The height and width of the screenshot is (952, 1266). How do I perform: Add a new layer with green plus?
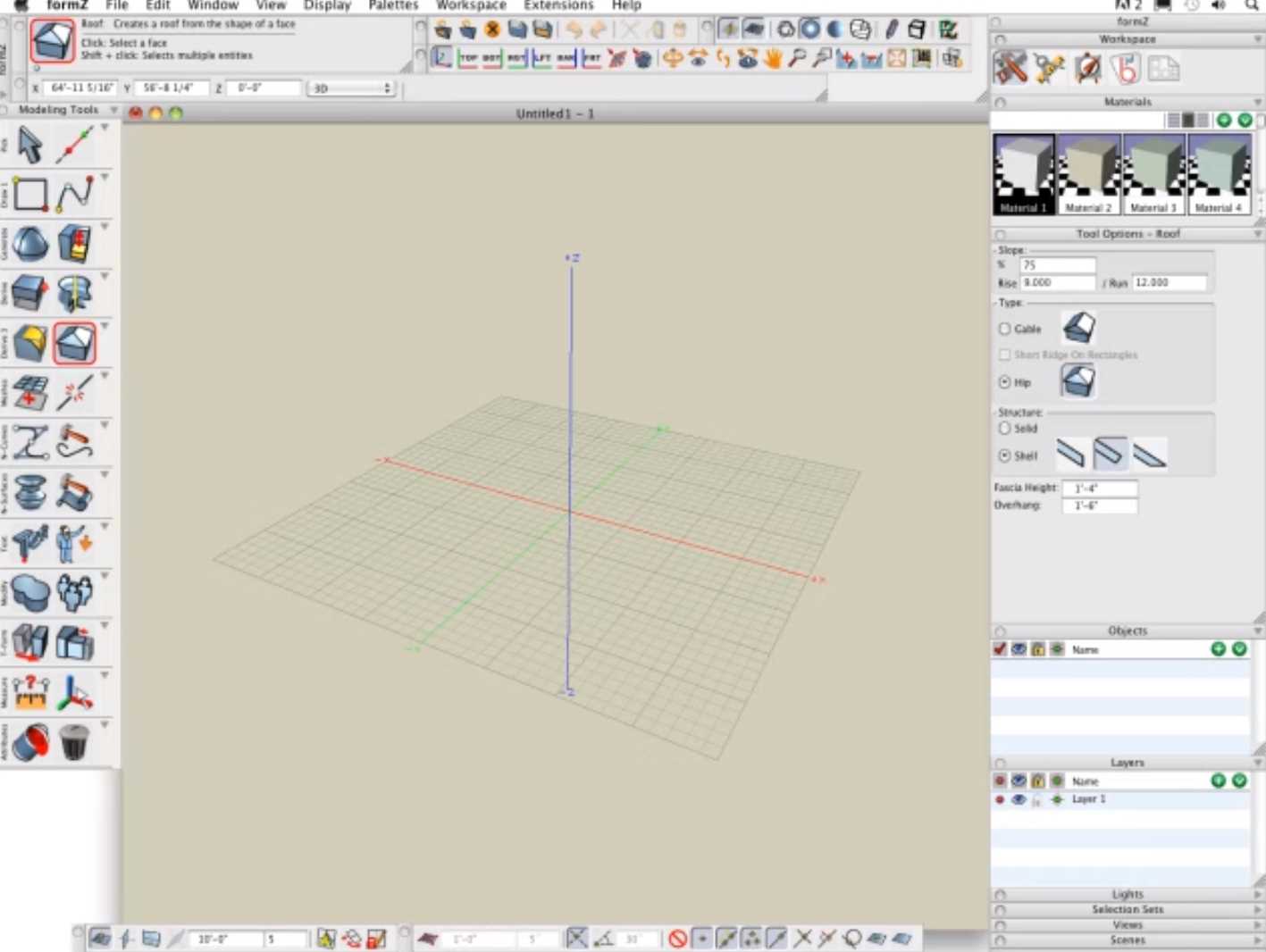(1218, 781)
